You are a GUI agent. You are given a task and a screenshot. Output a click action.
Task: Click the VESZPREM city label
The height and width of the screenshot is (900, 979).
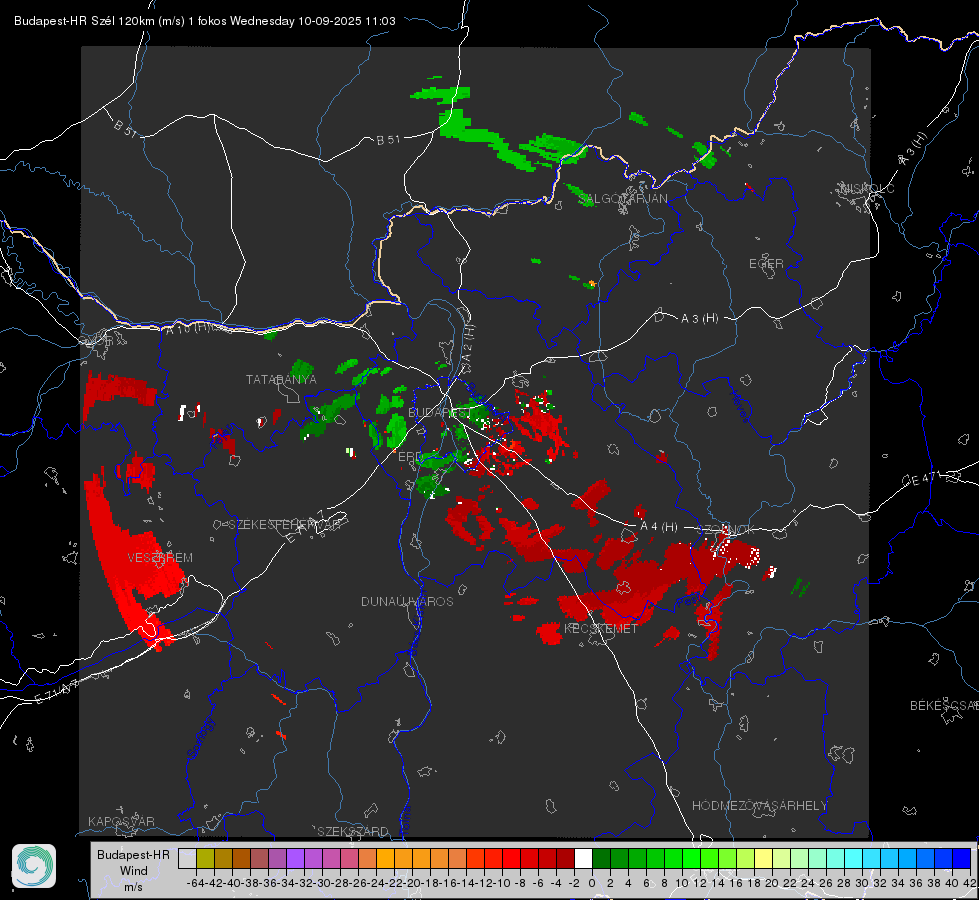point(160,558)
